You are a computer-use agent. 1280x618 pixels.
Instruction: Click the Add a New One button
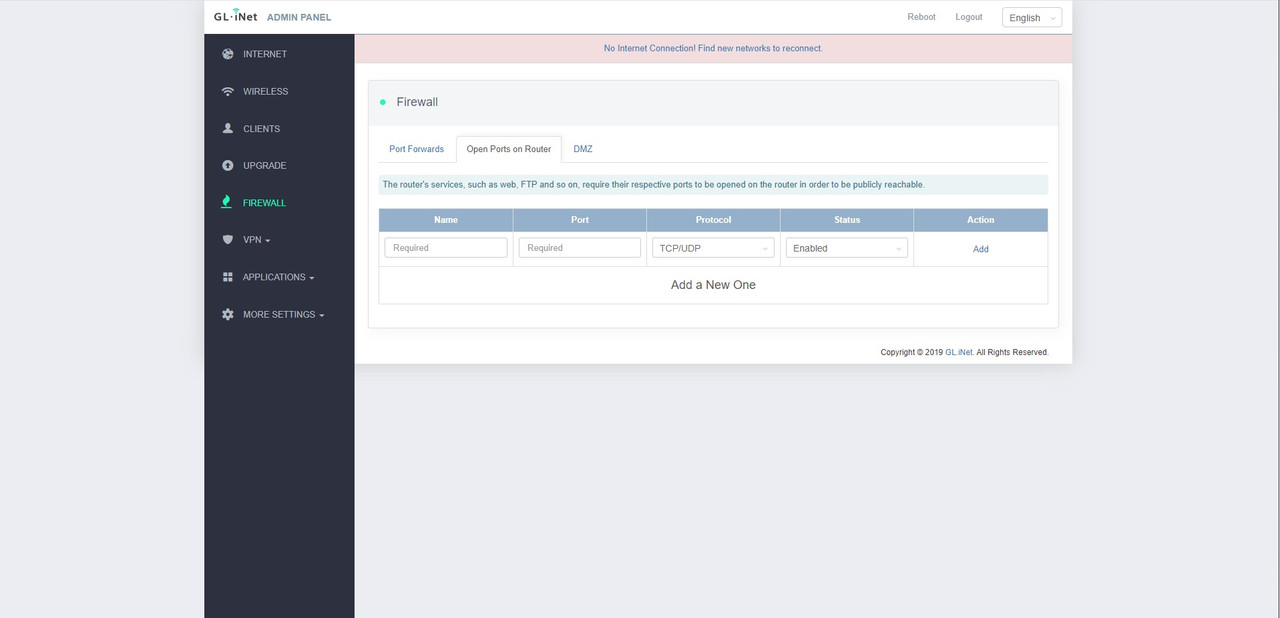[713, 285]
